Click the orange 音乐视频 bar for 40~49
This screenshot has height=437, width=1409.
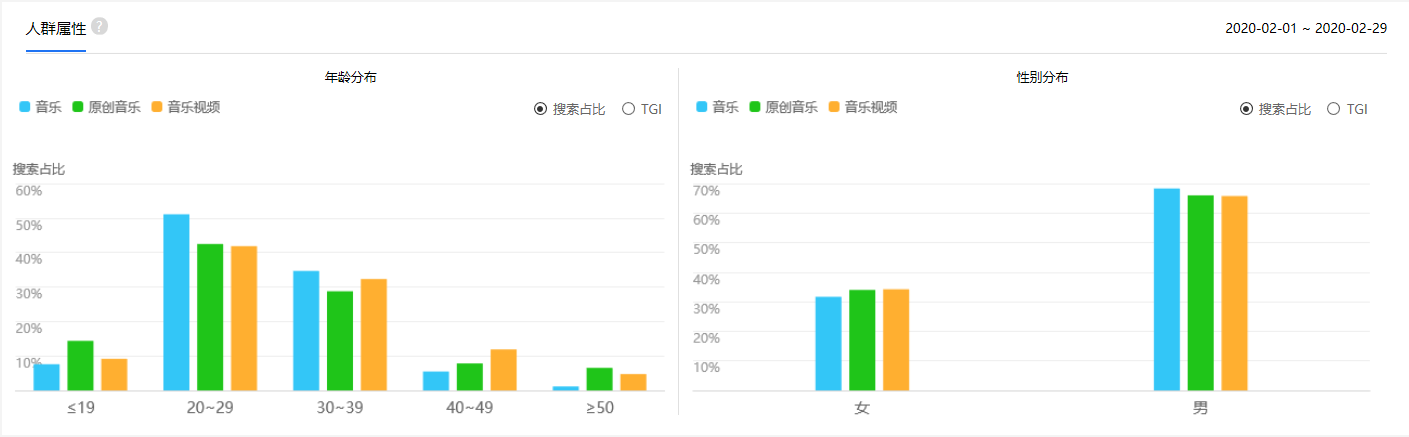point(503,369)
